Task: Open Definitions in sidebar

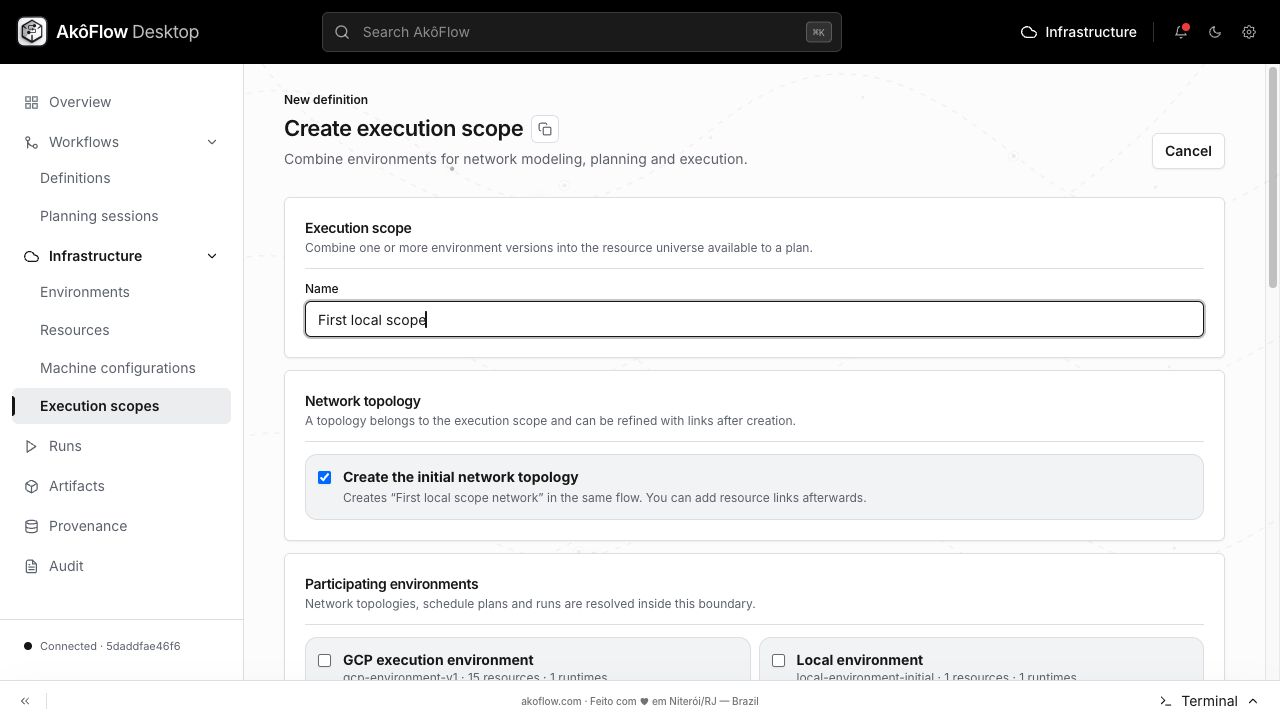Action: (75, 178)
